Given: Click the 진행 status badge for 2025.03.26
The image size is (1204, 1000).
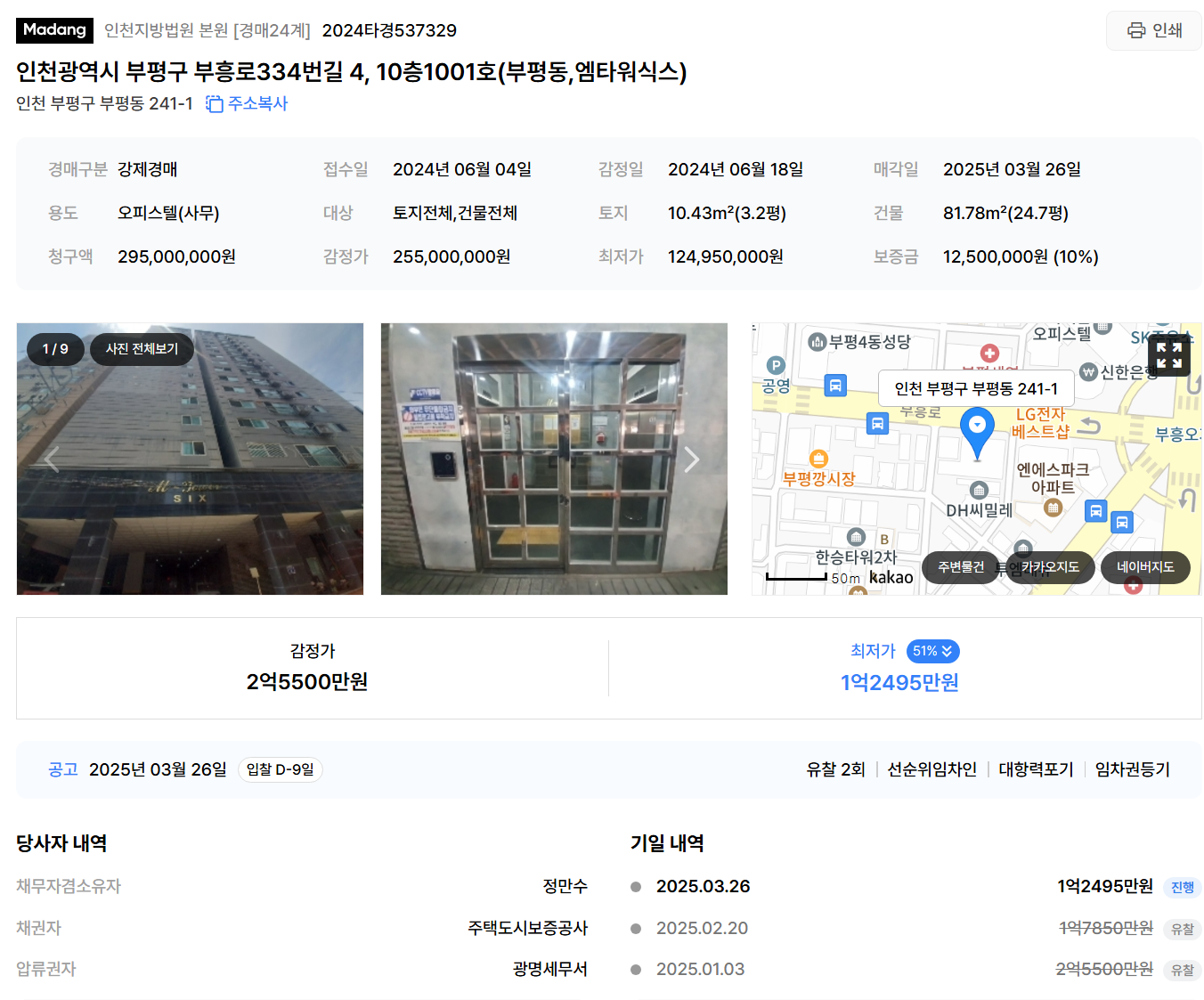Looking at the screenshot, I should point(1183,887).
